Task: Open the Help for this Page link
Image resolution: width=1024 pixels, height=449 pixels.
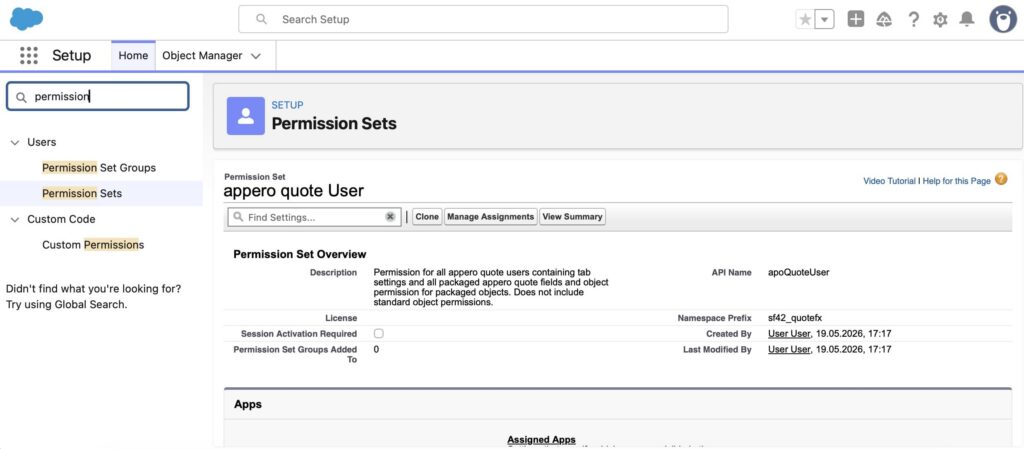Action: (x=957, y=181)
